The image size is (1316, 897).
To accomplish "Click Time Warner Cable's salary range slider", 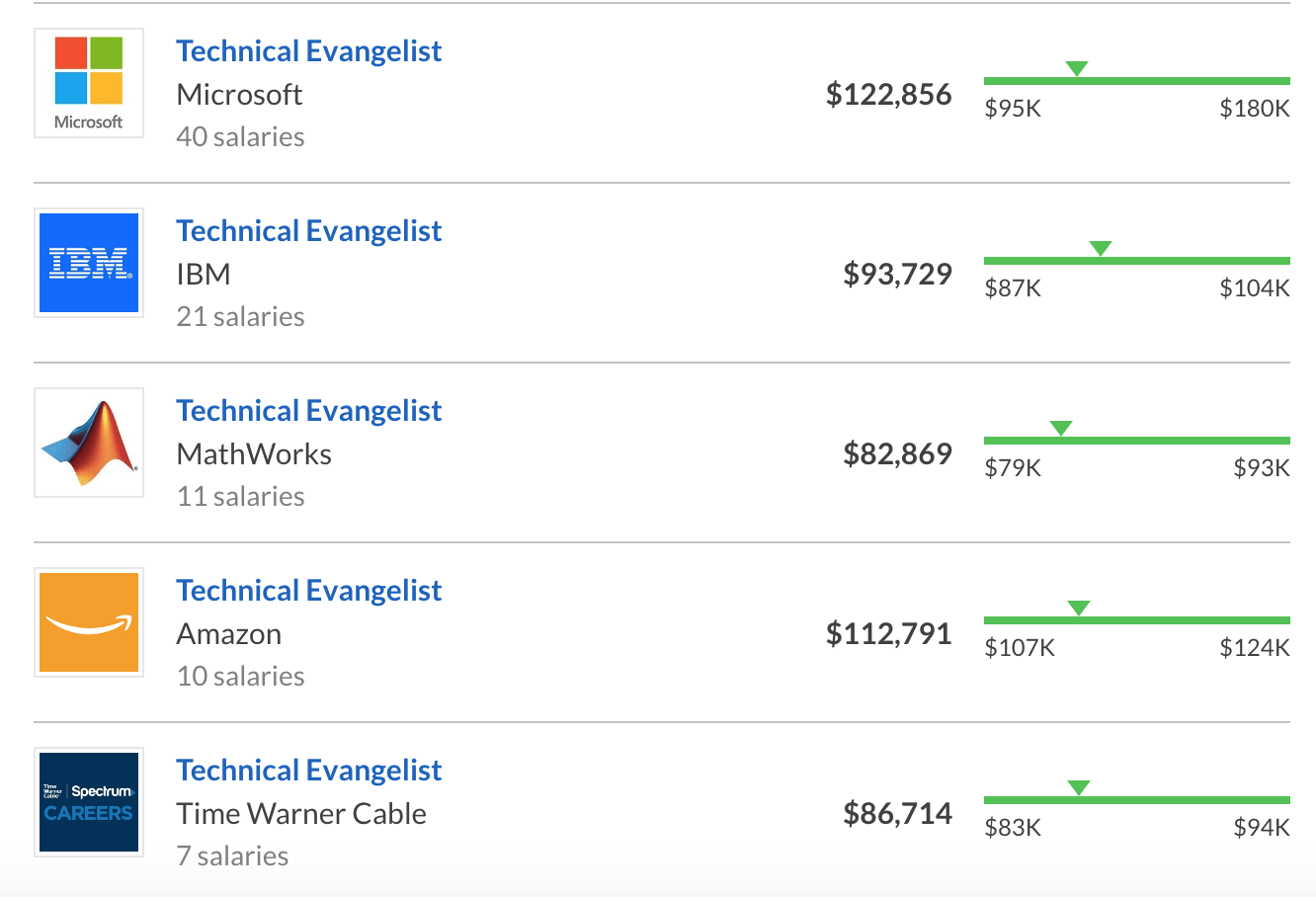I will (x=1136, y=800).
